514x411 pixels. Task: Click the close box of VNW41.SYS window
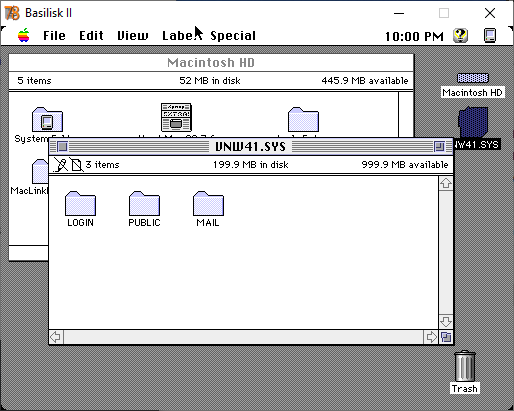[62, 147]
